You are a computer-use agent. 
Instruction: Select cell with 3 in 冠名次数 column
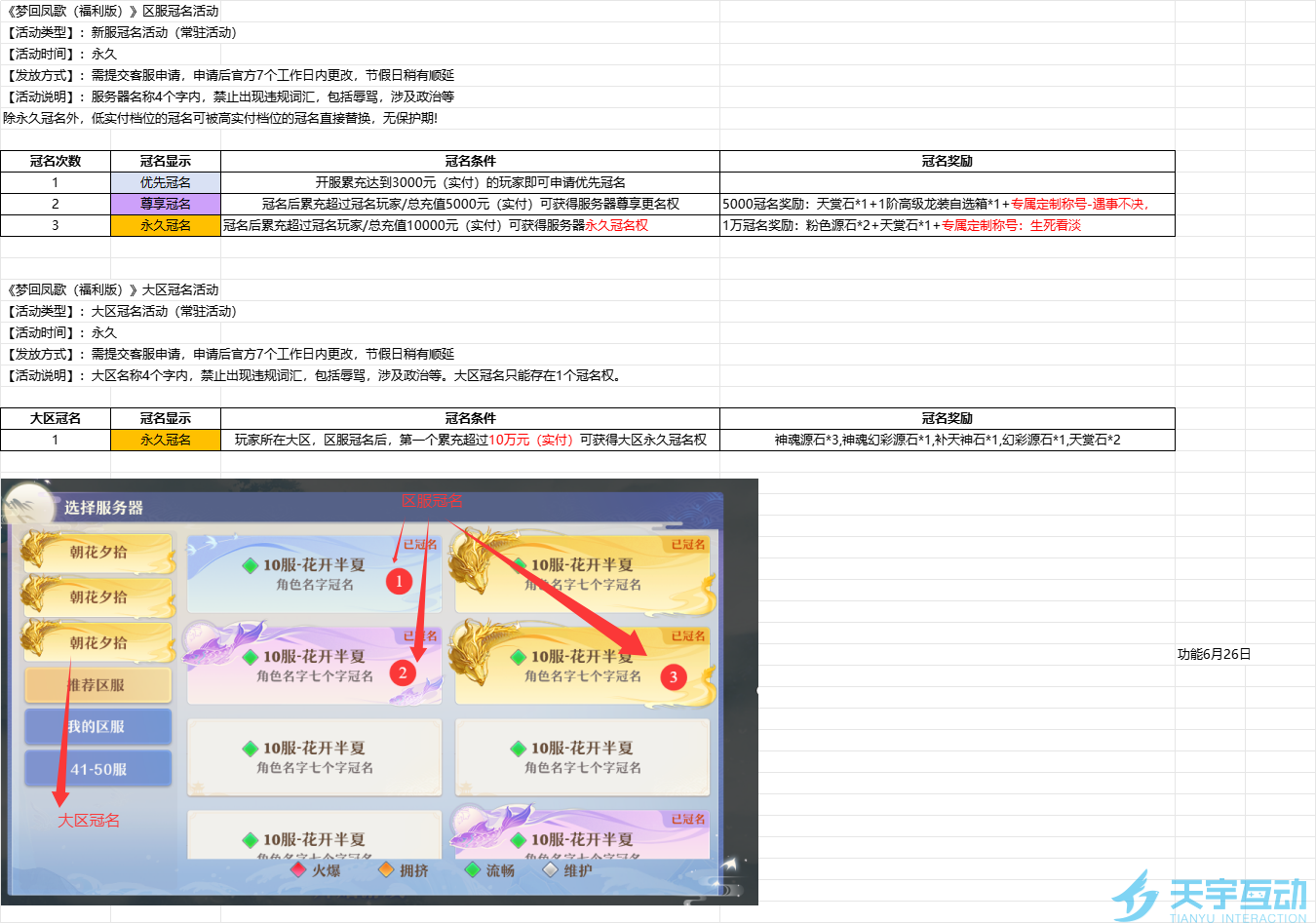56,225
